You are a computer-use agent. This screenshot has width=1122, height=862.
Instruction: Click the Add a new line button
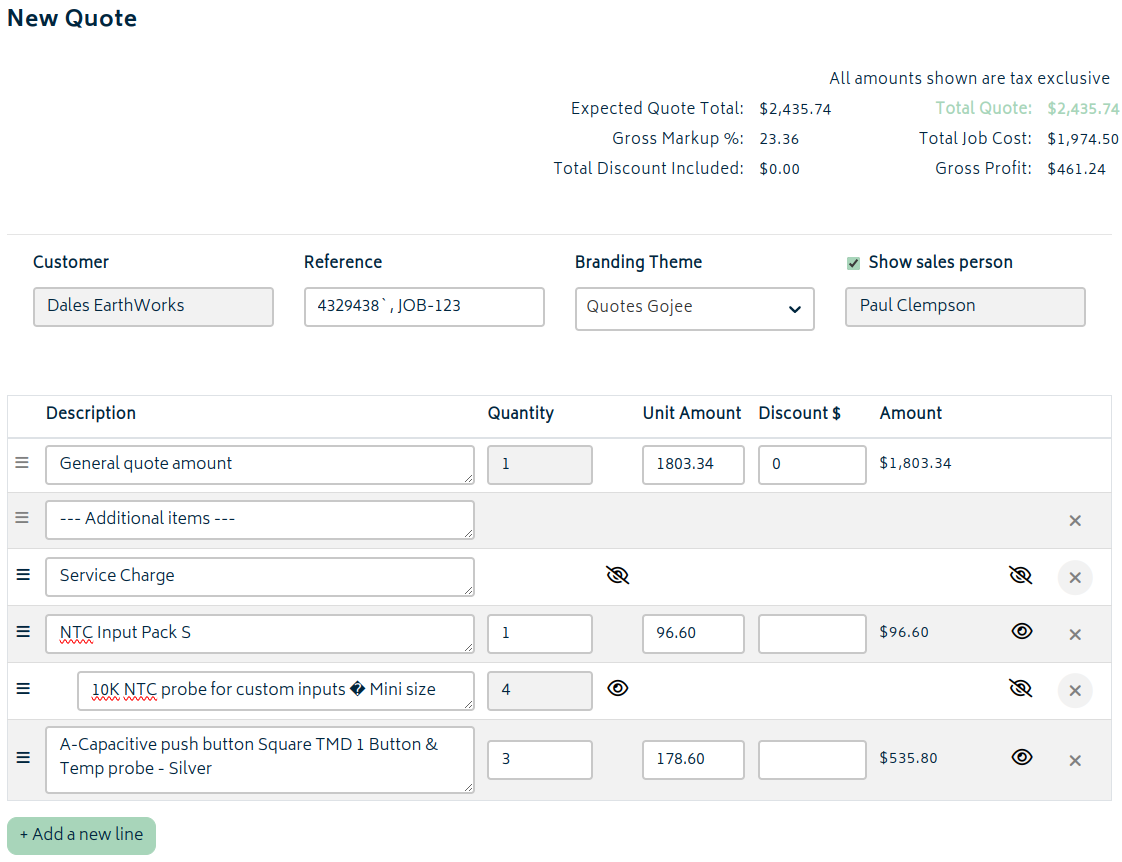point(80,835)
